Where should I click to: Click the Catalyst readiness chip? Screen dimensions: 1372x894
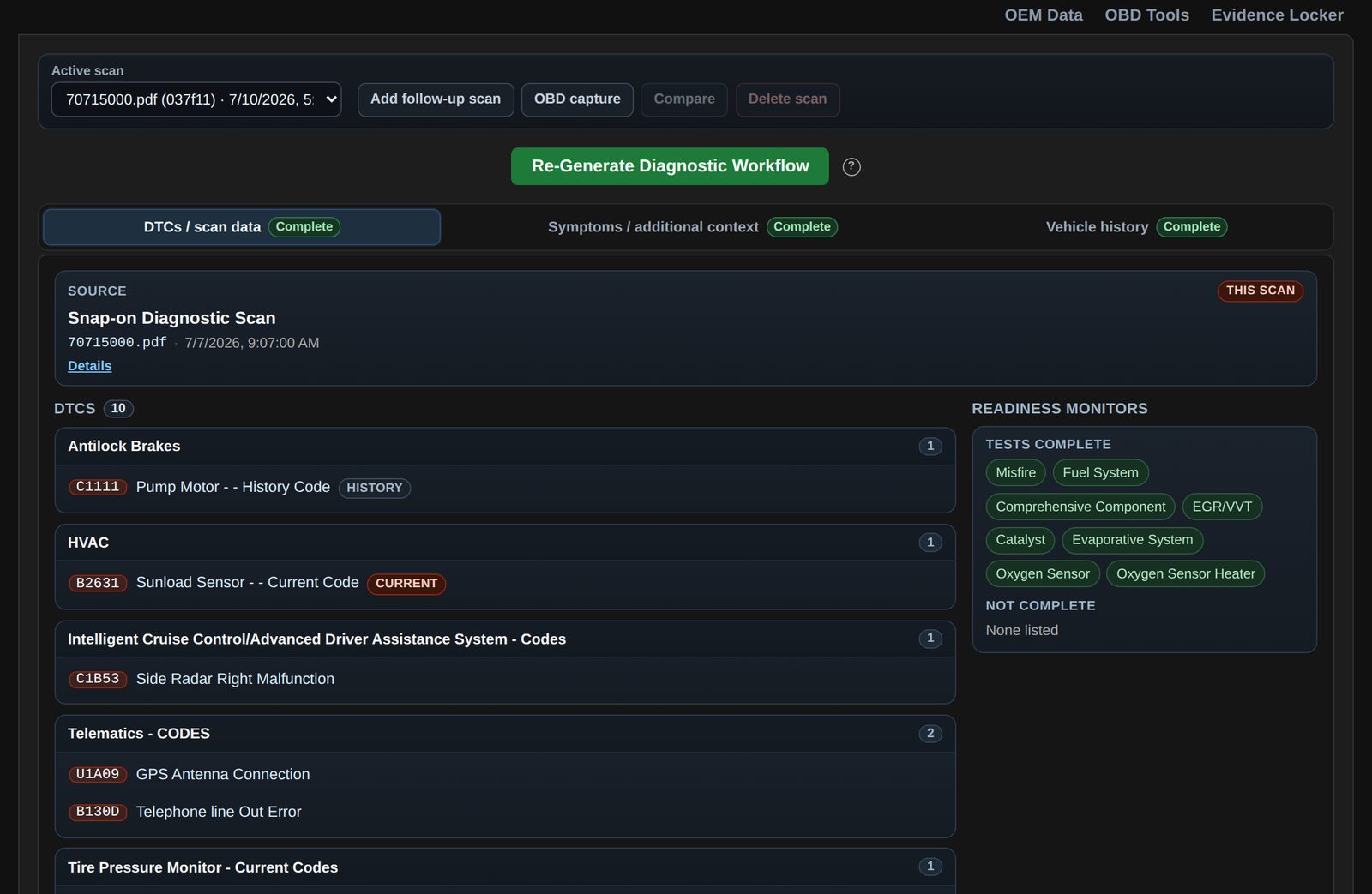click(x=1020, y=540)
